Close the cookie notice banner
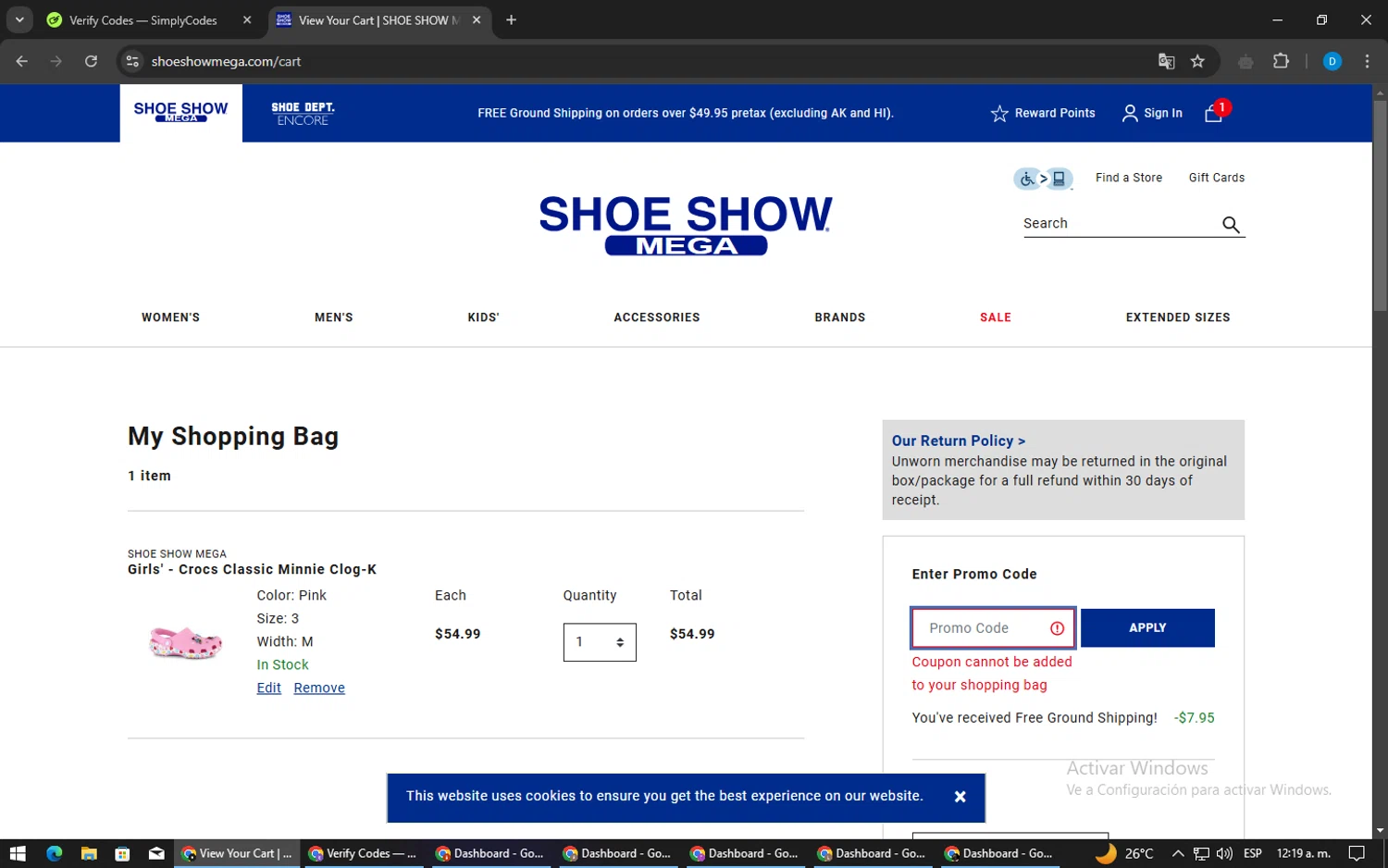The width and height of the screenshot is (1388, 868). point(960,797)
